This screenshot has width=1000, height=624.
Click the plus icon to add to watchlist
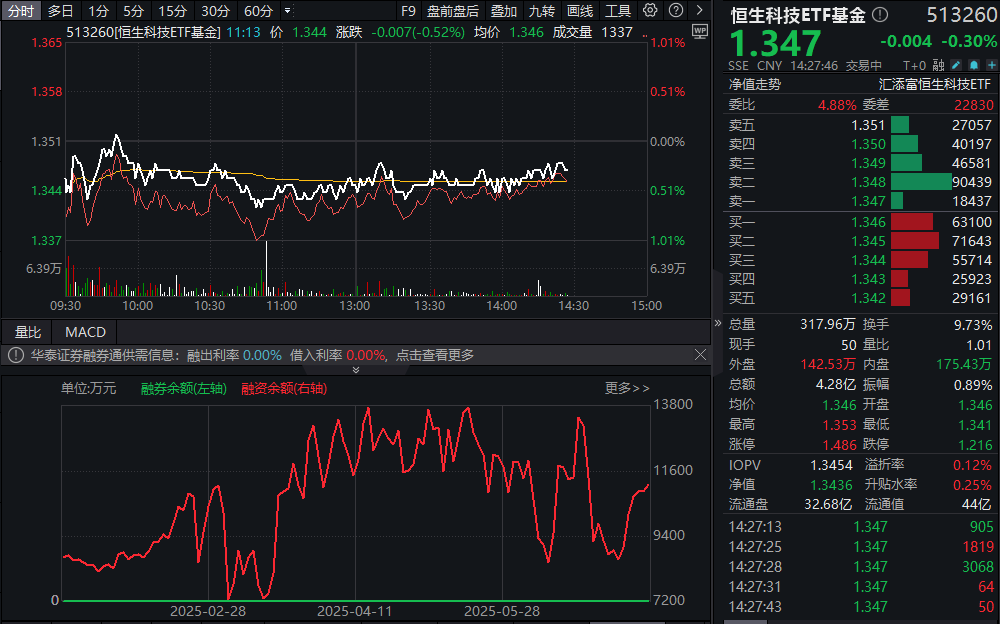click(992, 65)
